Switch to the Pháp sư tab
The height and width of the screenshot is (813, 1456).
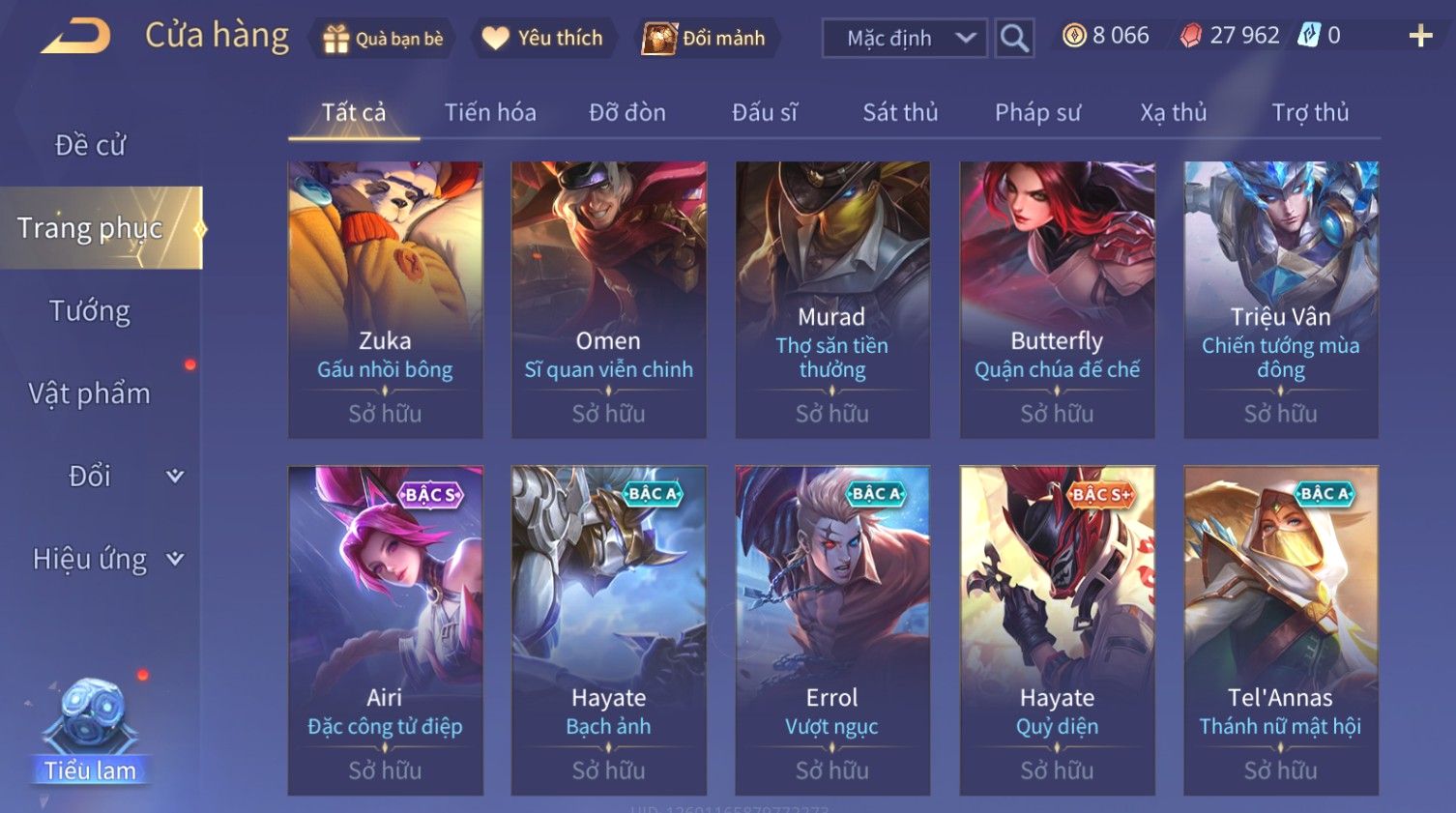pos(1037,112)
